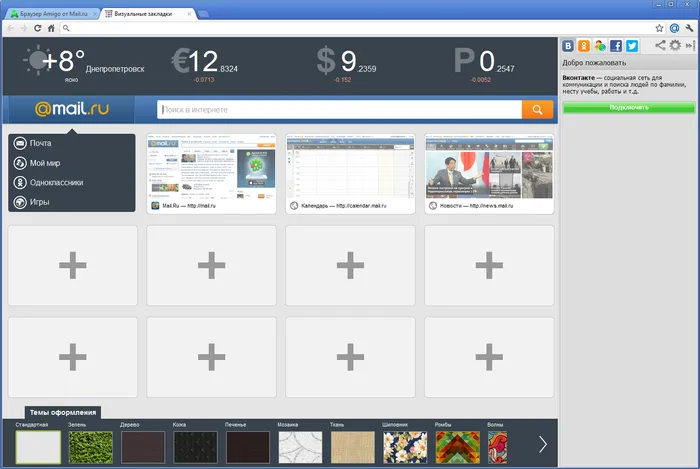Image resolution: width=700 pixels, height=469 pixels.
Task: Reload the page with refresh icon
Action: [38, 28]
